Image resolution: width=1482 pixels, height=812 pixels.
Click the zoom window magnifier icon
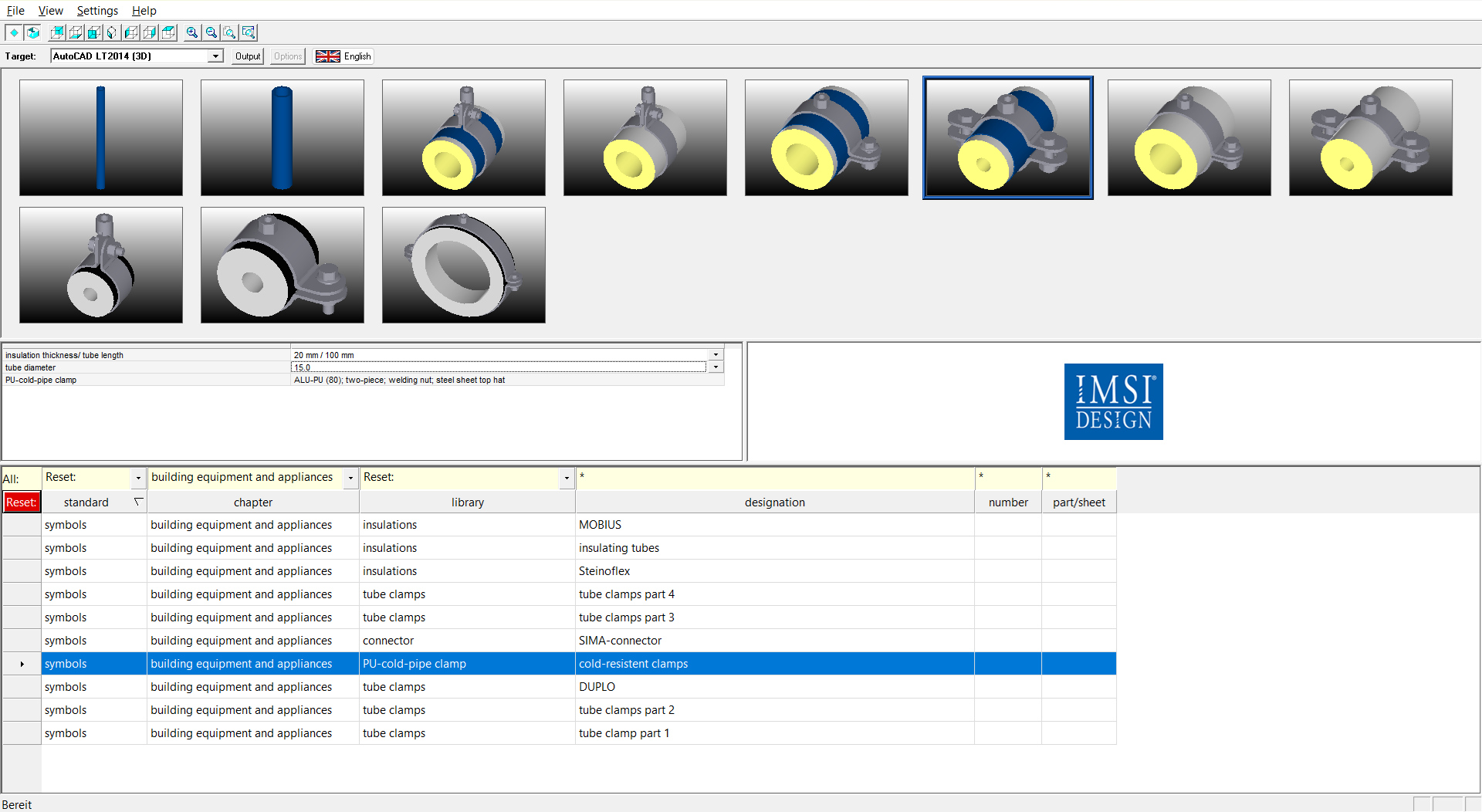248,32
